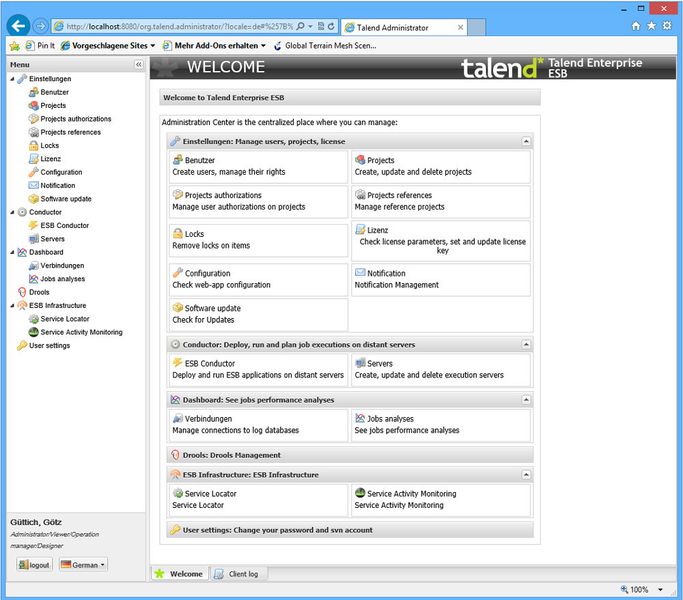
Task: Open the German language dropdown
Action: point(83,565)
